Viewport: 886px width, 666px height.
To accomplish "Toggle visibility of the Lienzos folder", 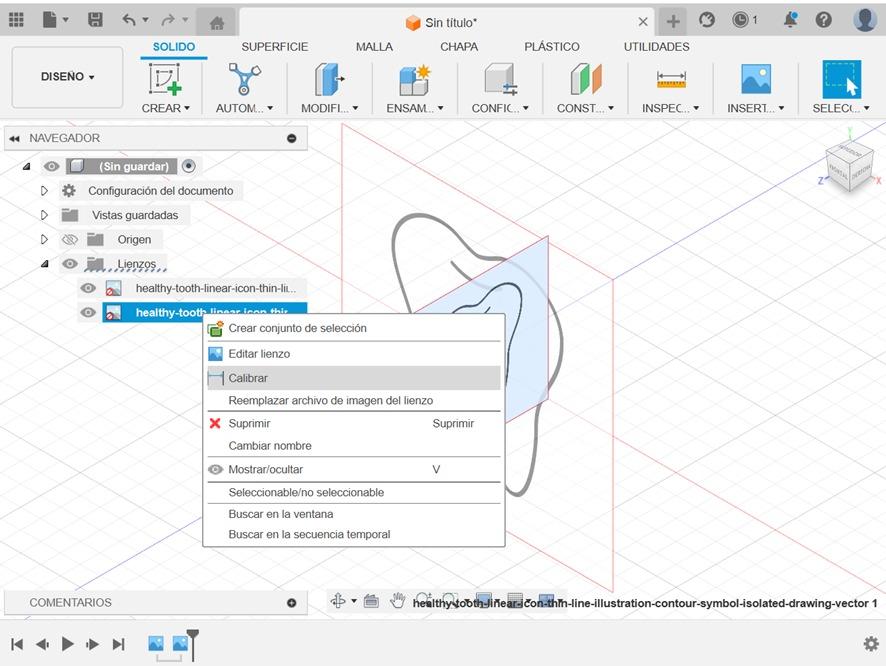I will click(x=70, y=264).
